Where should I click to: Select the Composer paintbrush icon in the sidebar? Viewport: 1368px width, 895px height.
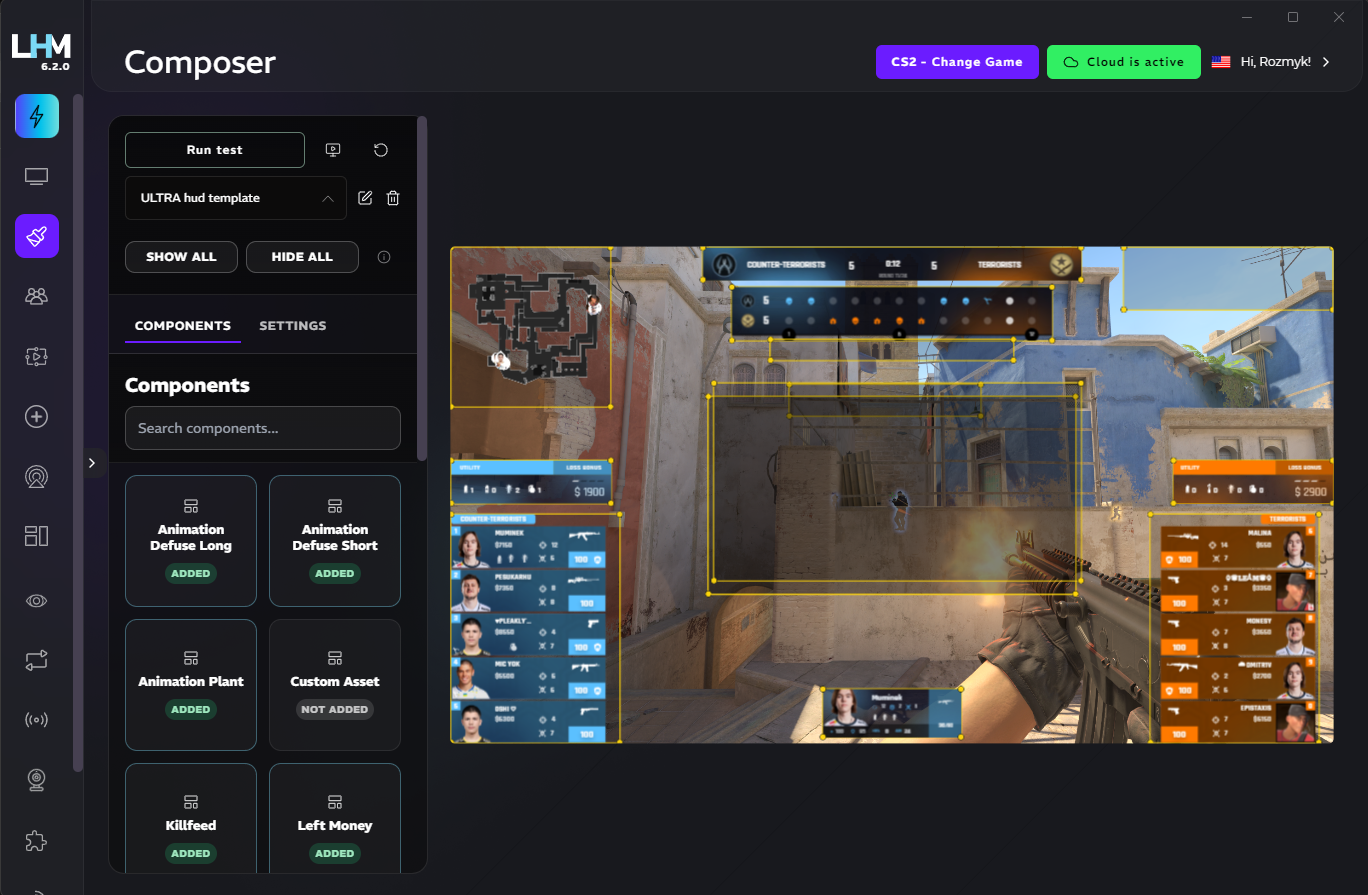click(x=36, y=236)
